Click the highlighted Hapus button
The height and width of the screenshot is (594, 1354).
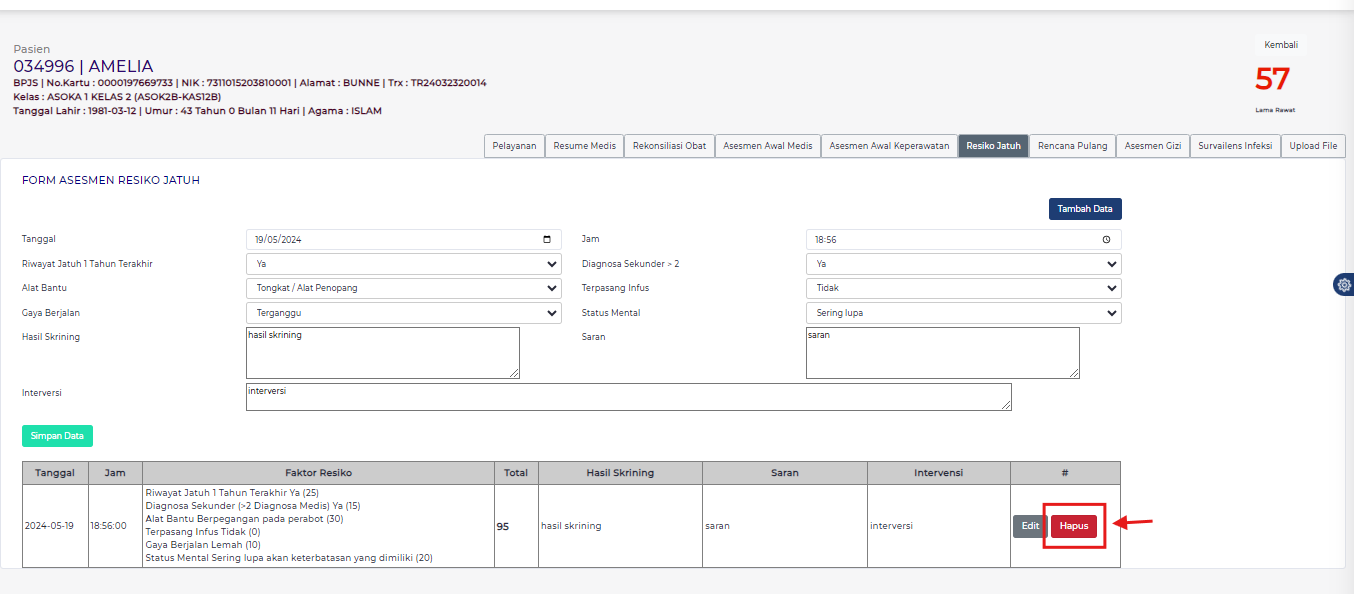[x=1074, y=525]
